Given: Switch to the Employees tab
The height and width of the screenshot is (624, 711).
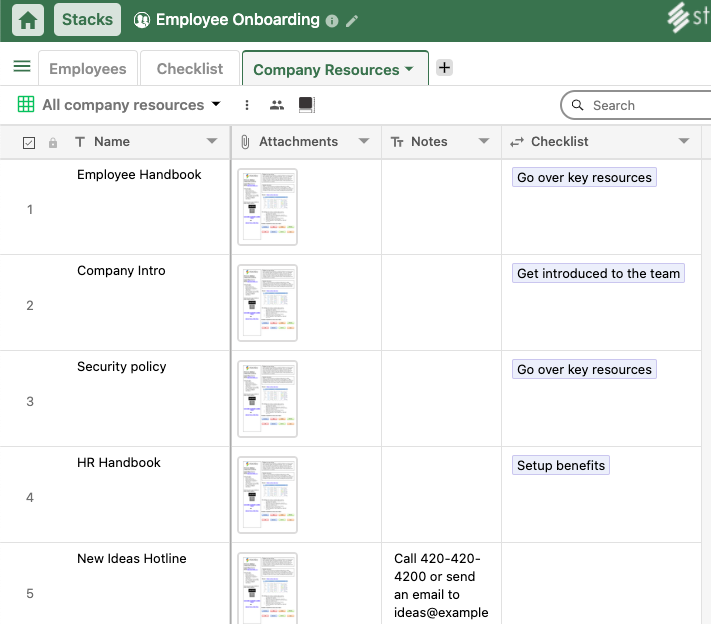Looking at the screenshot, I should [88, 69].
